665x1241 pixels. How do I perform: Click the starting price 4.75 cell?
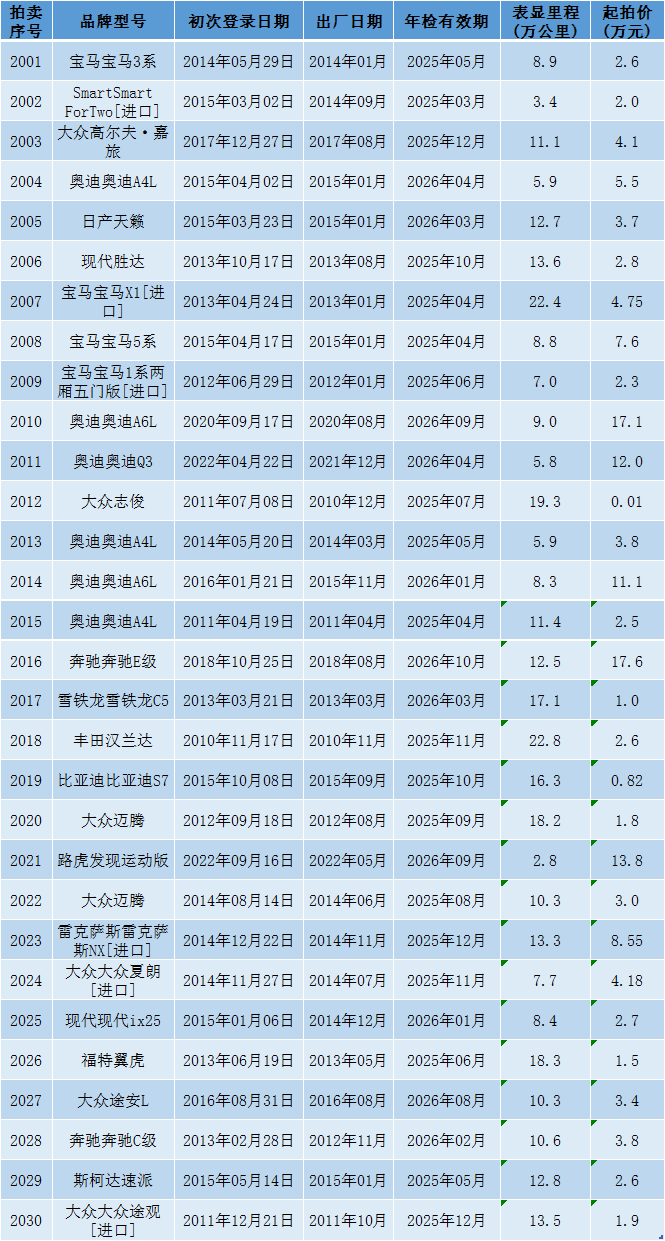[x=627, y=301]
